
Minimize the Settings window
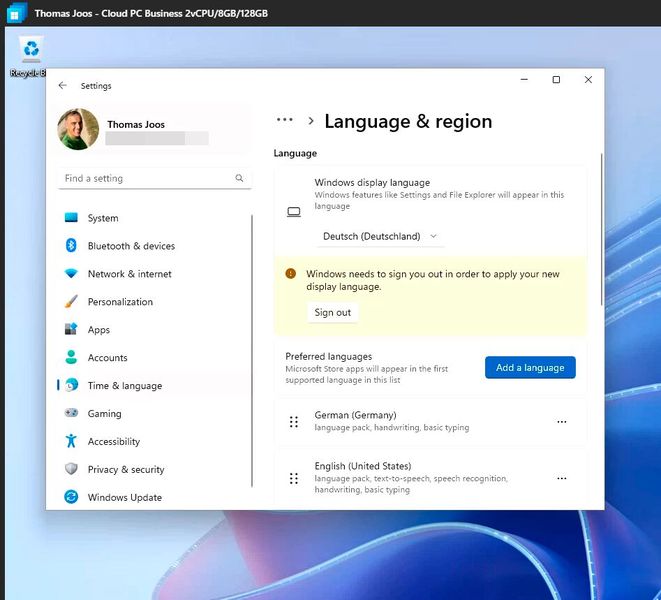click(524, 80)
